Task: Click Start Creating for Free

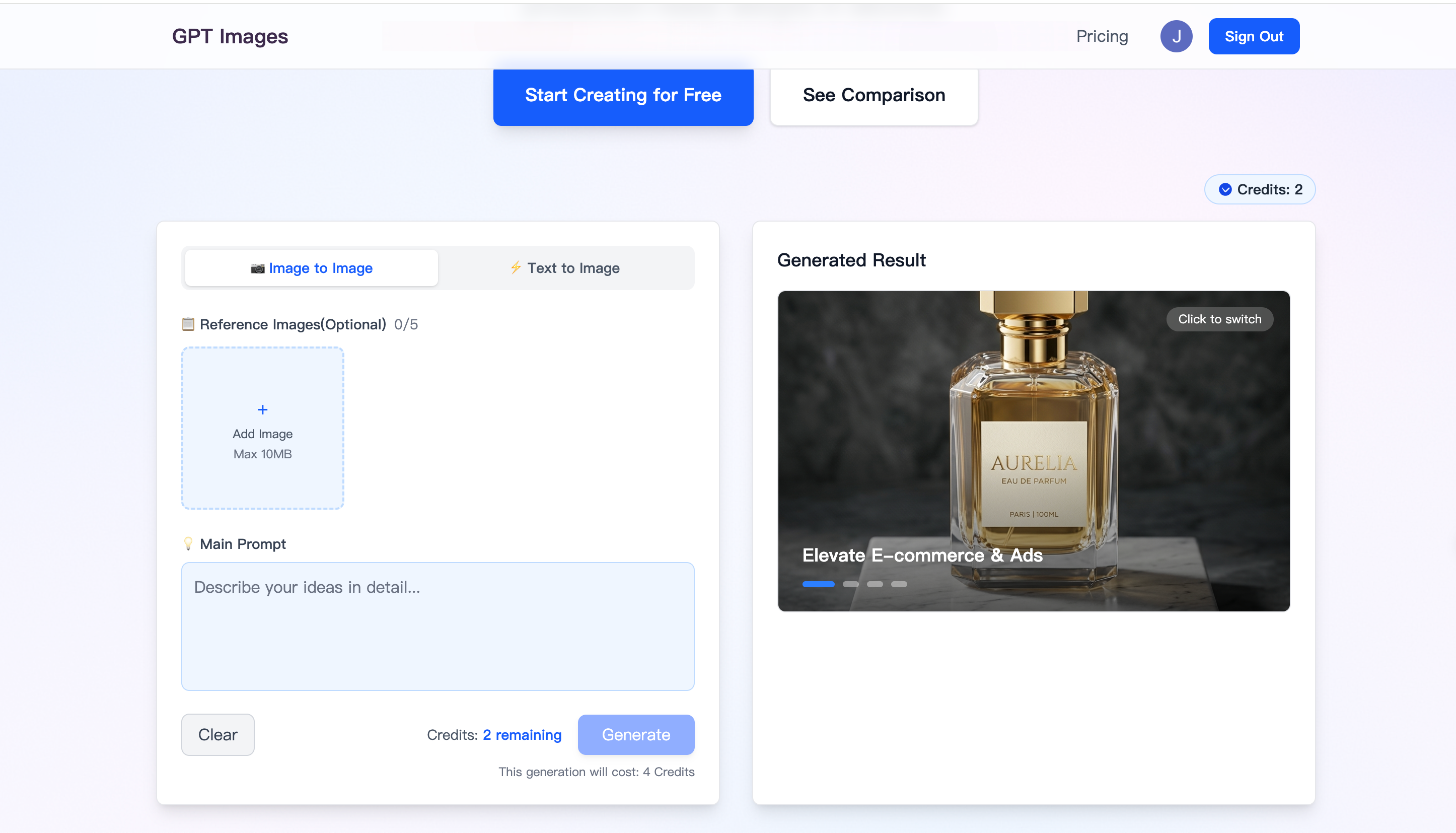Action: [x=623, y=96]
